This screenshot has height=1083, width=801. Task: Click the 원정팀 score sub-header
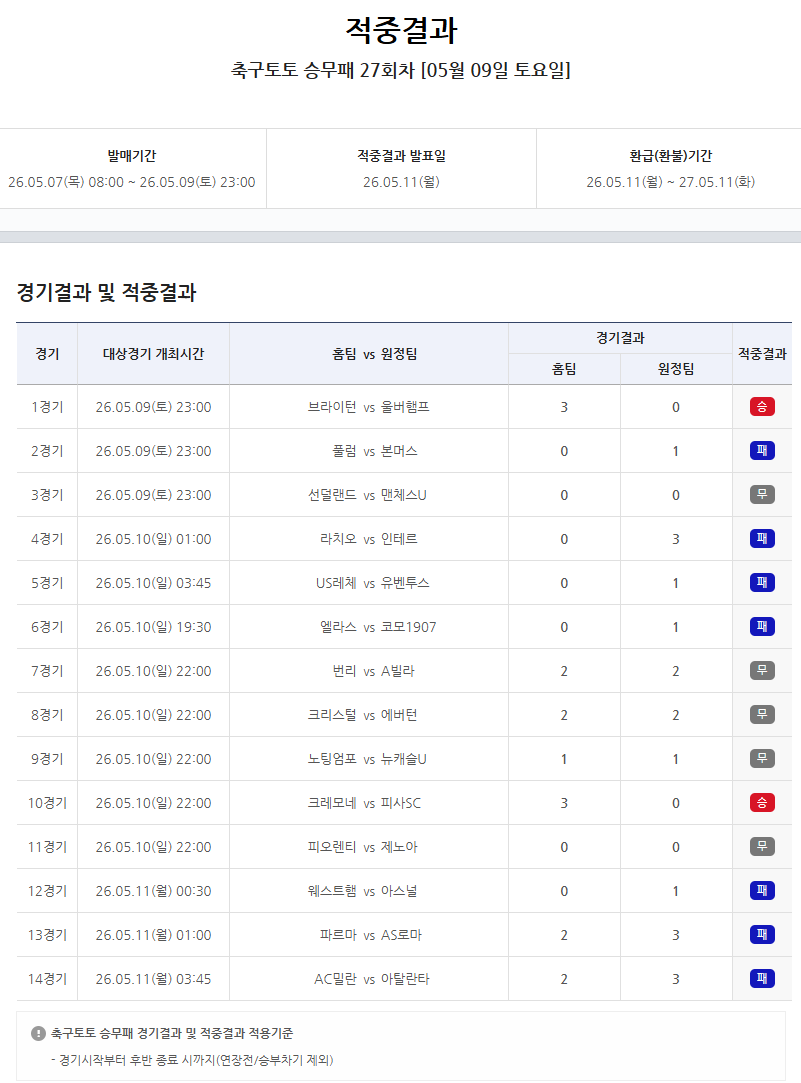pos(676,369)
